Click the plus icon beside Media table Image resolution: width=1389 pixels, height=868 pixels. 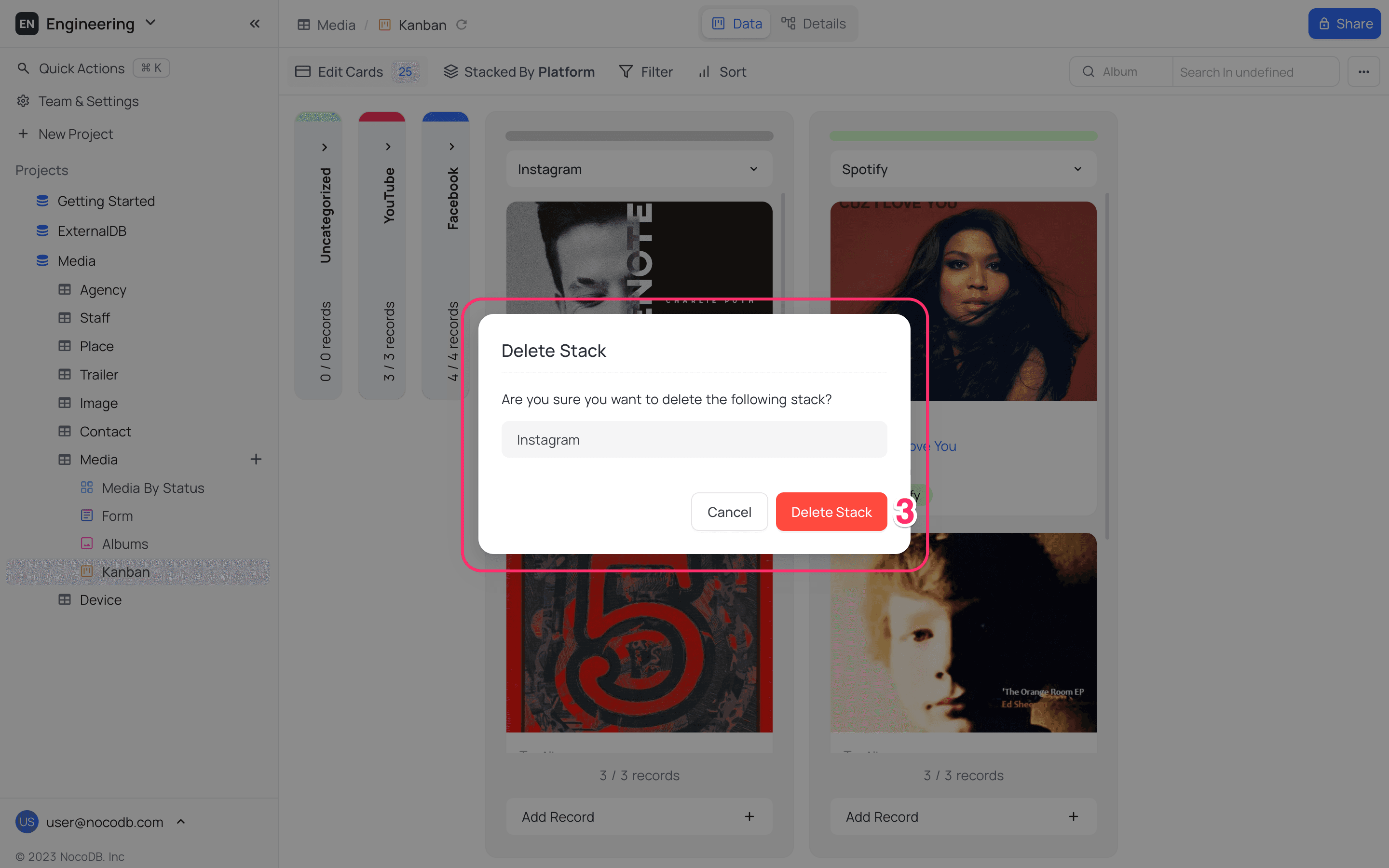click(x=256, y=459)
